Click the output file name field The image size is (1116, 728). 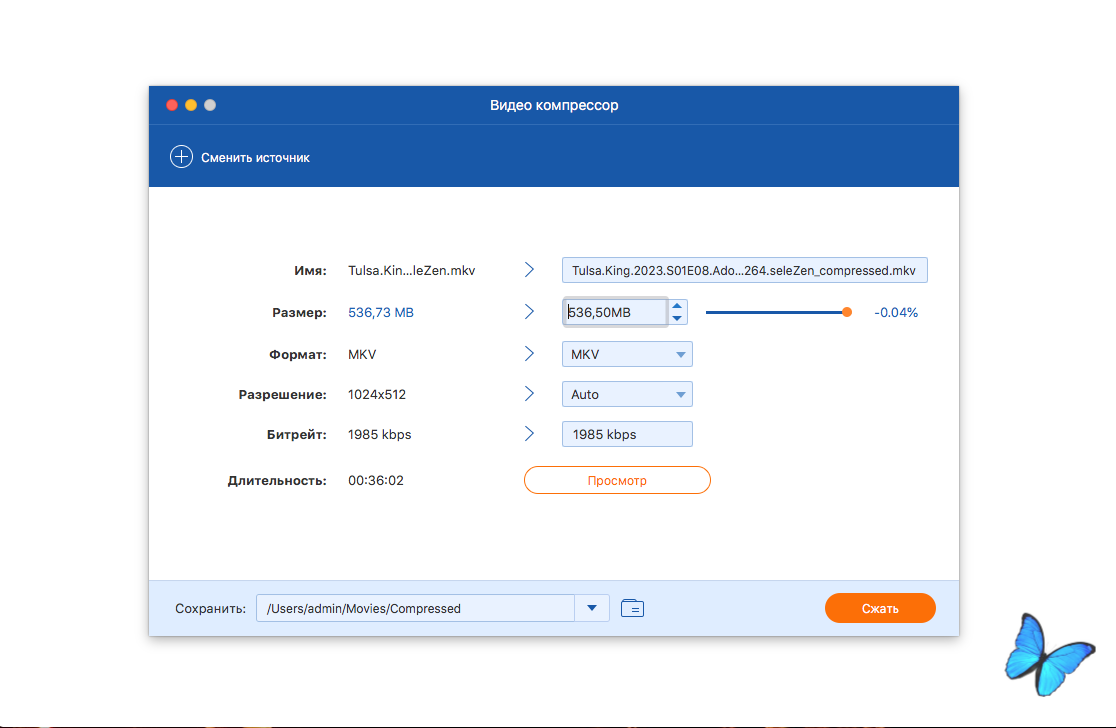[744, 270]
